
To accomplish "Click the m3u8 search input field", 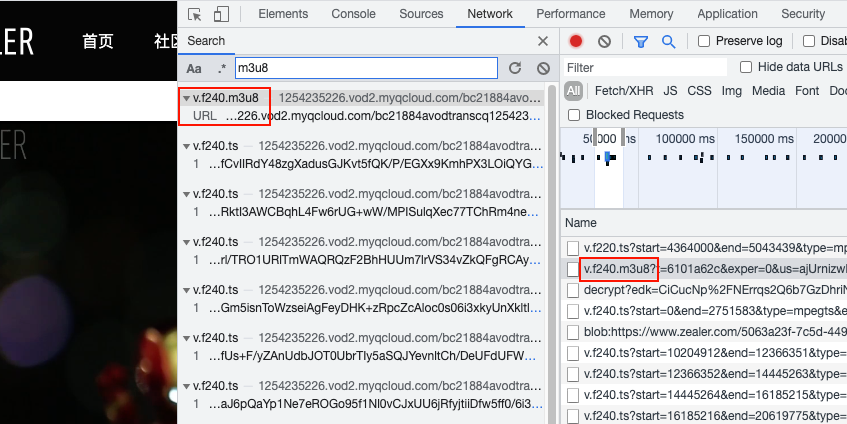I will click(365, 68).
